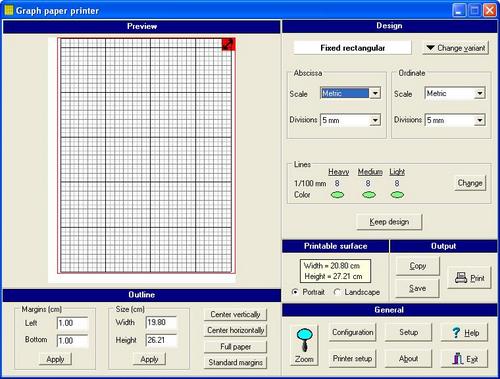Click the 'Height = 27.21 cm' printable surface text
The height and width of the screenshot is (379, 500).
point(333,276)
